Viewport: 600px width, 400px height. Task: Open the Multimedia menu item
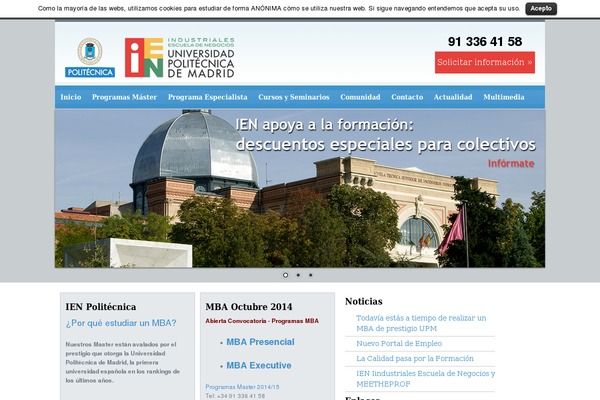click(504, 97)
